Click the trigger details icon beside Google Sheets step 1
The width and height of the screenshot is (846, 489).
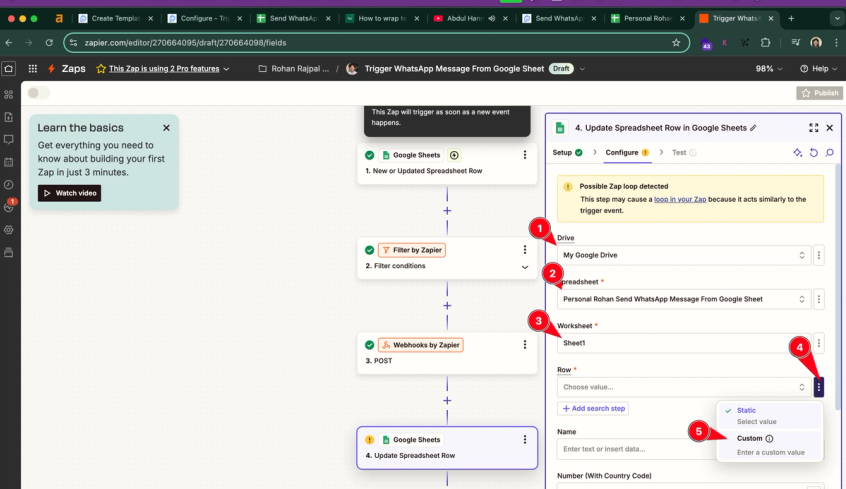click(454, 155)
